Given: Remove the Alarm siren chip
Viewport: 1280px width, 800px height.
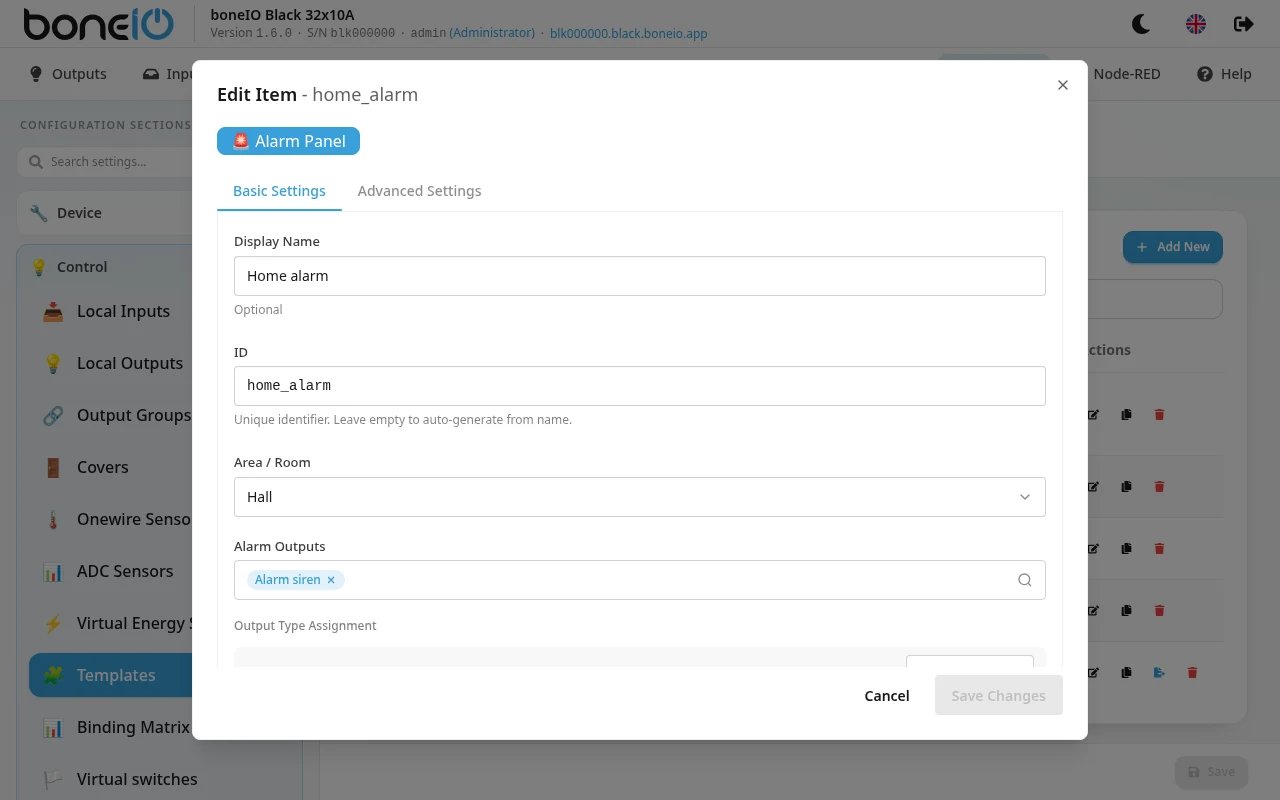Looking at the screenshot, I should pyautogui.click(x=331, y=580).
